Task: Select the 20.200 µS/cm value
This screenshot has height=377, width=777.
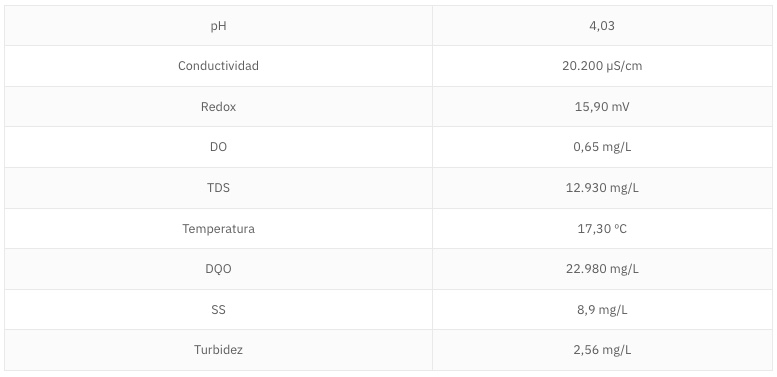Action: [x=602, y=66]
